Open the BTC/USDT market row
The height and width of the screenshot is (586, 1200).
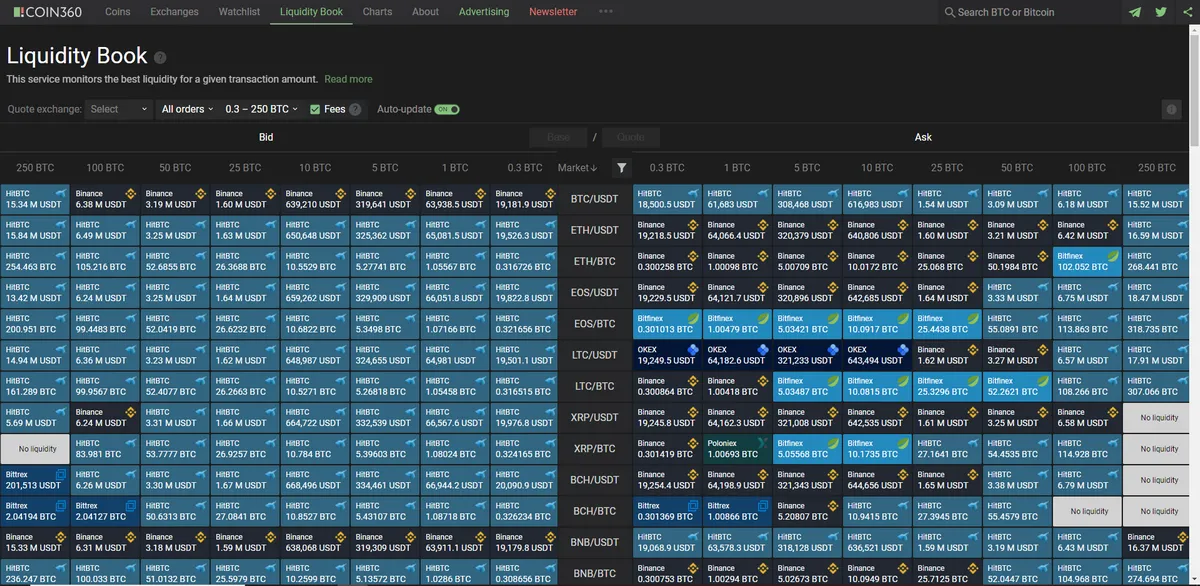pyautogui.click(x=595, y=199)
